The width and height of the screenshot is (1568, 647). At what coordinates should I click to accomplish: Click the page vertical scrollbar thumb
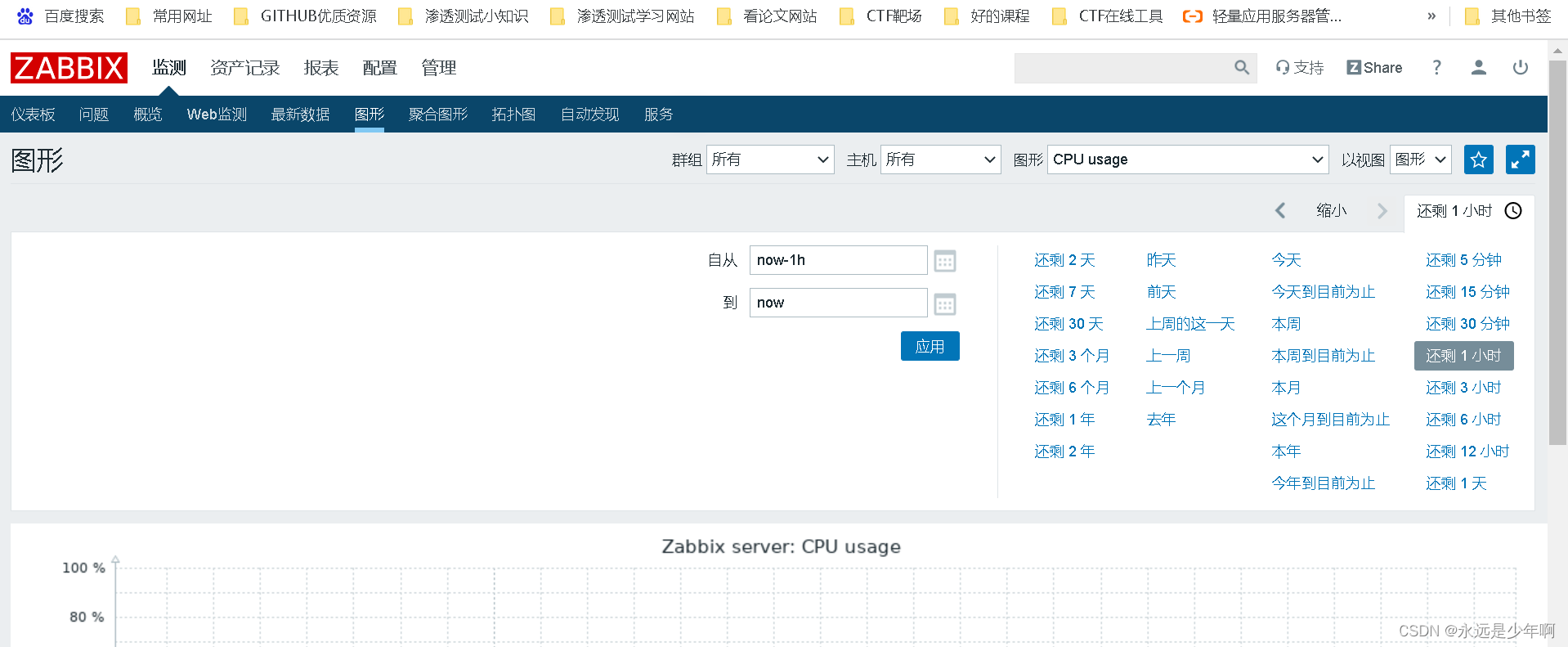pyautogui.click(x=1557, y=252)
